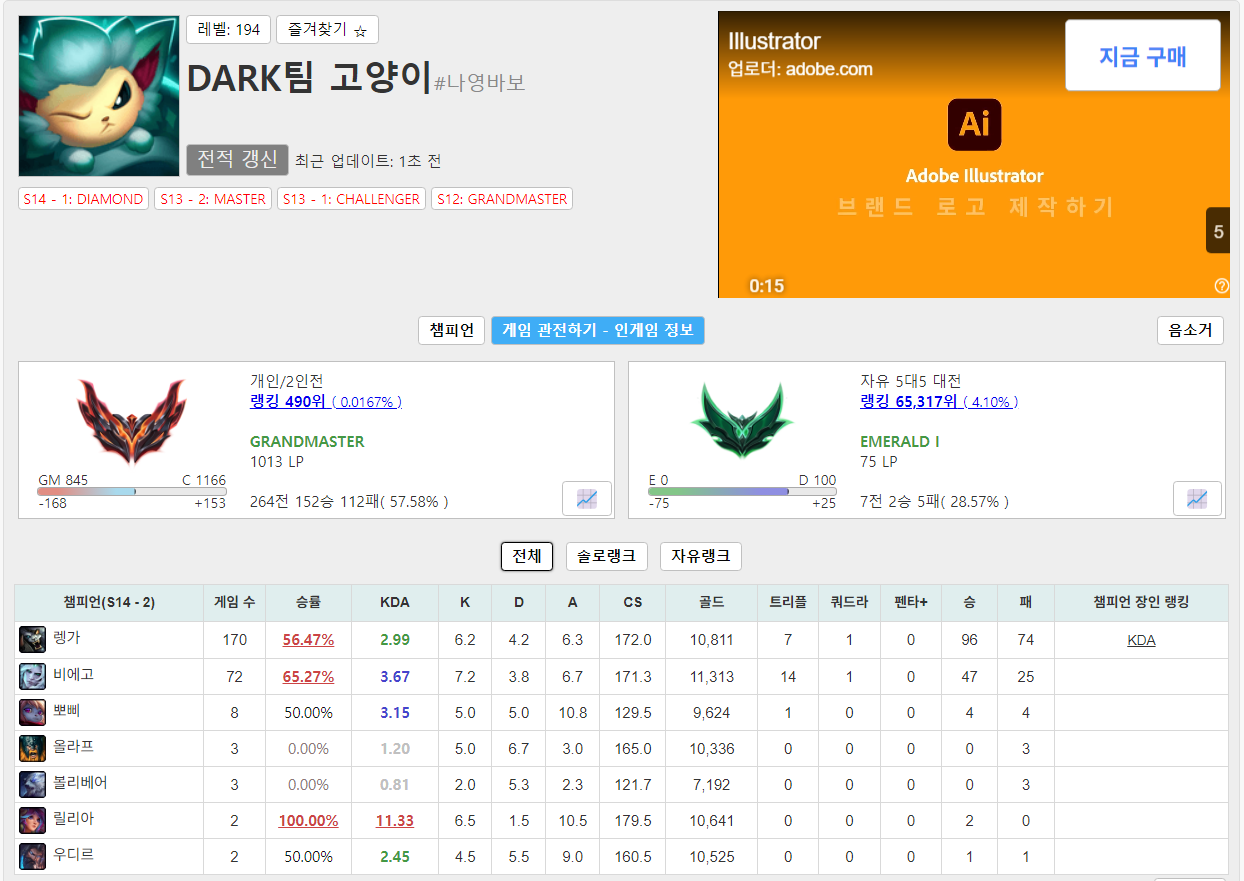Click the Viego (비에고) champion icon
Image resolution: width=1244 pixels, height=881 pixels.
pos(33,676)
